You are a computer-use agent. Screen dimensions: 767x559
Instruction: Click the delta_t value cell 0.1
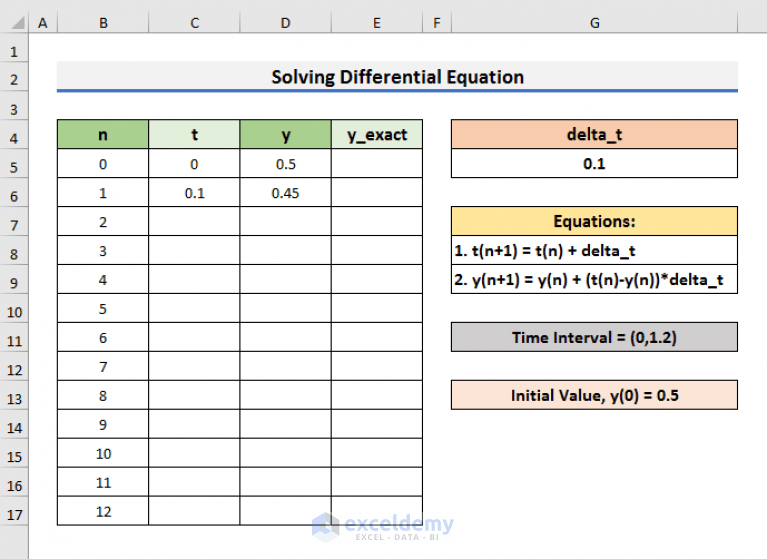(594, 164)
